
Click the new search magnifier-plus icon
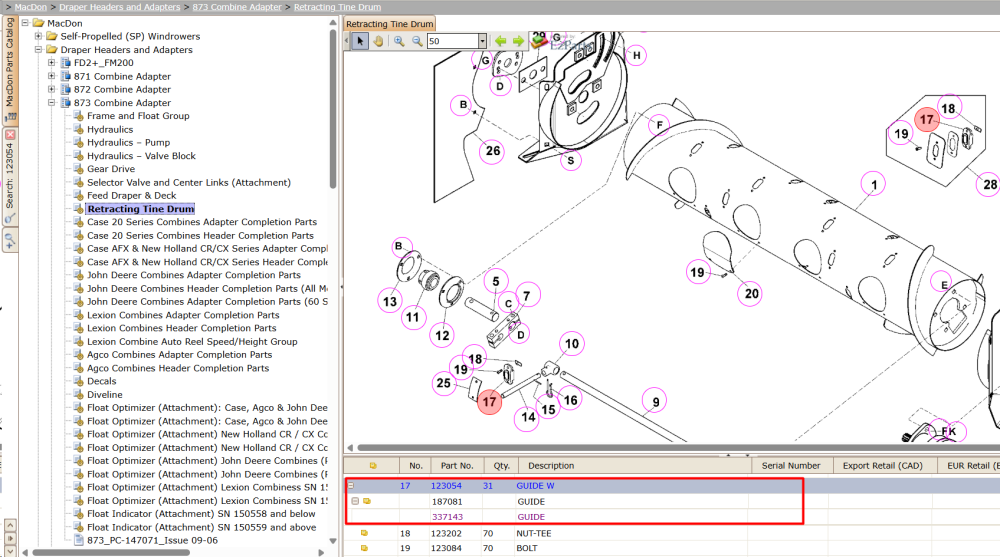10,241
